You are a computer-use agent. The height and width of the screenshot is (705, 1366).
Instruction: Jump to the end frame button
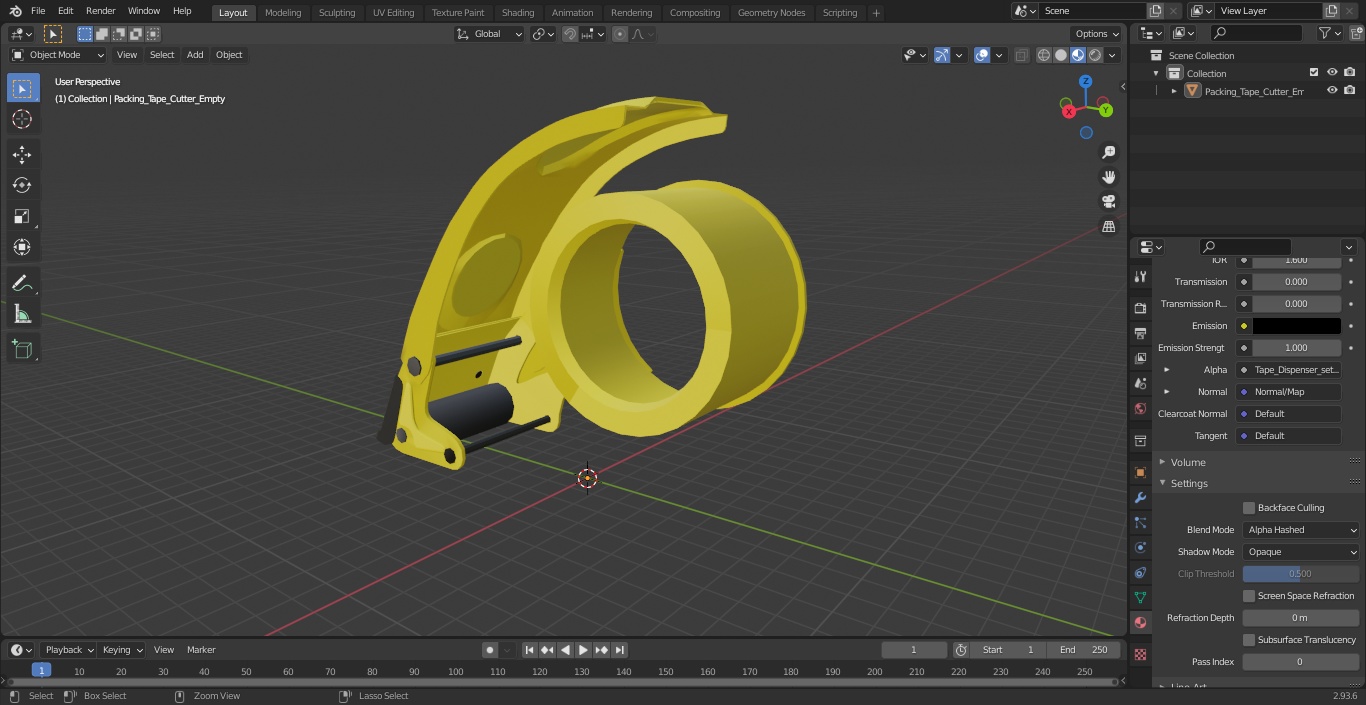point(620,650)
